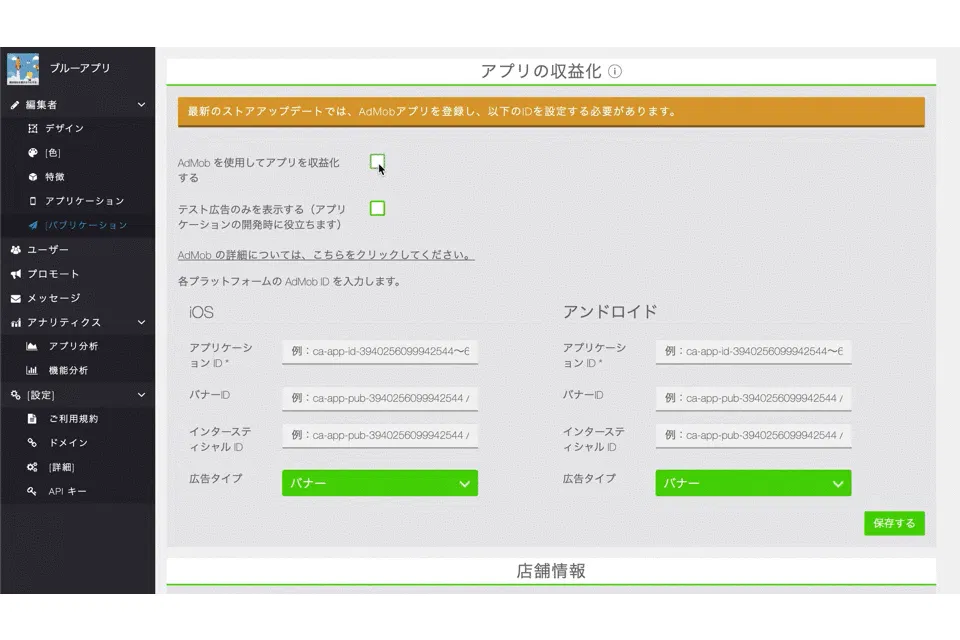Open the アプリ分析 menu item

point(73,346)
